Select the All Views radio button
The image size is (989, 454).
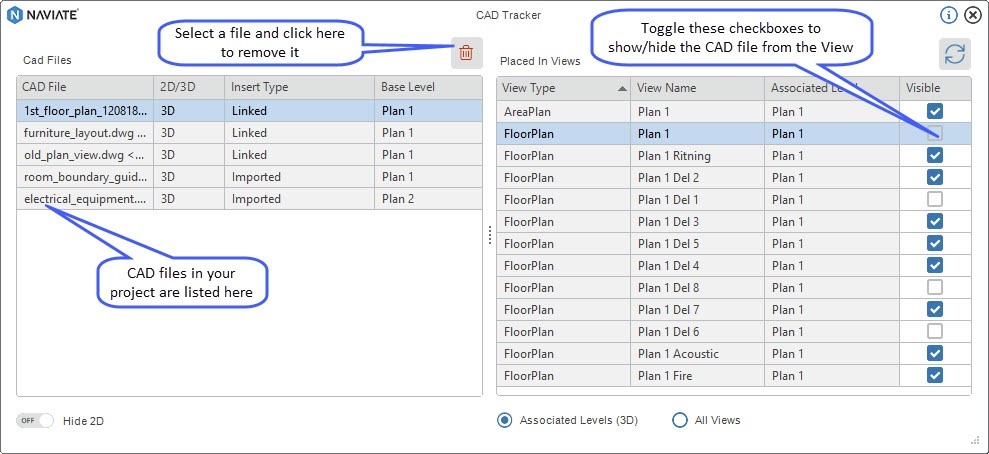point(679,420)
